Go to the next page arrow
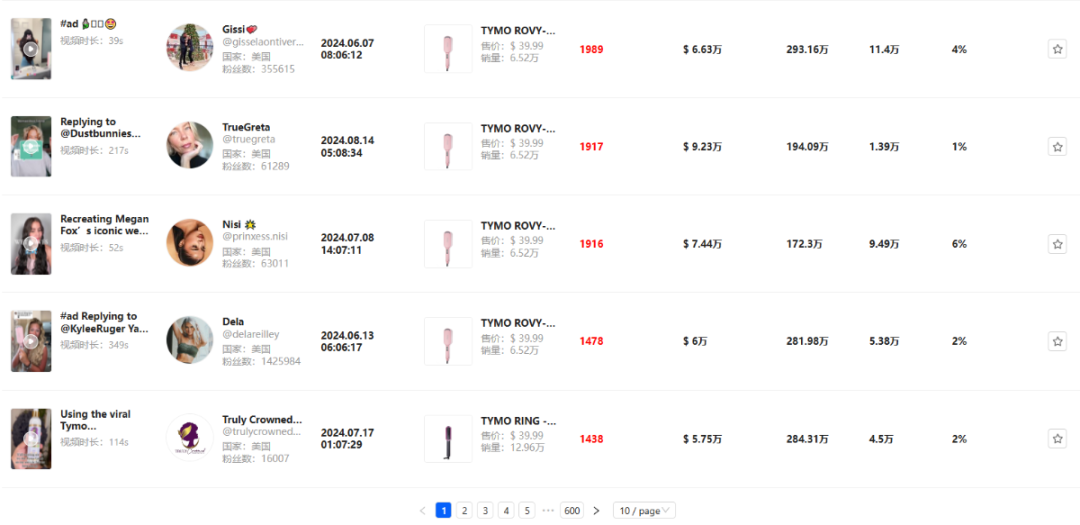The height and width of the screenshot is (525, 1080). click(596, 510)
